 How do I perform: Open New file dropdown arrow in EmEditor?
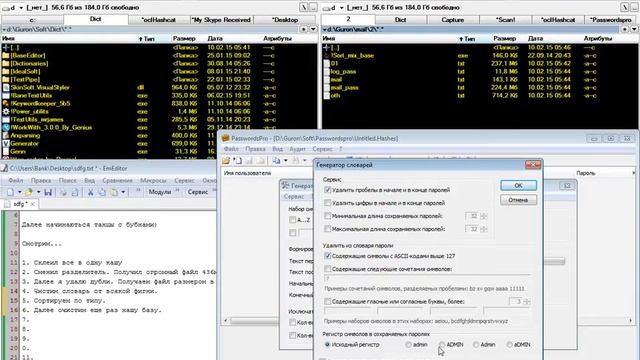point(19,192)
